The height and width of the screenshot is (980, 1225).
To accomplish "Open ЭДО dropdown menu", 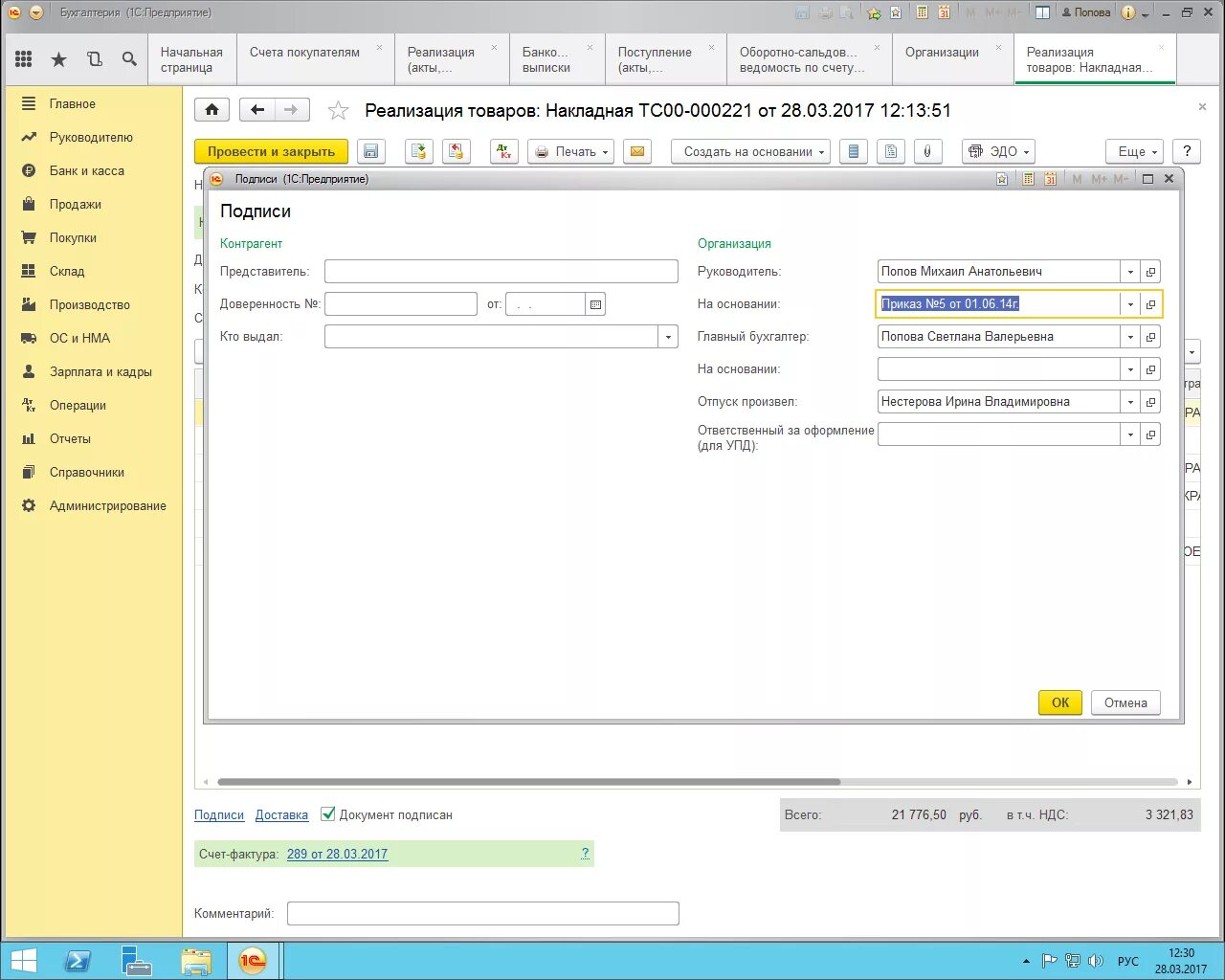I will point(998,151).
